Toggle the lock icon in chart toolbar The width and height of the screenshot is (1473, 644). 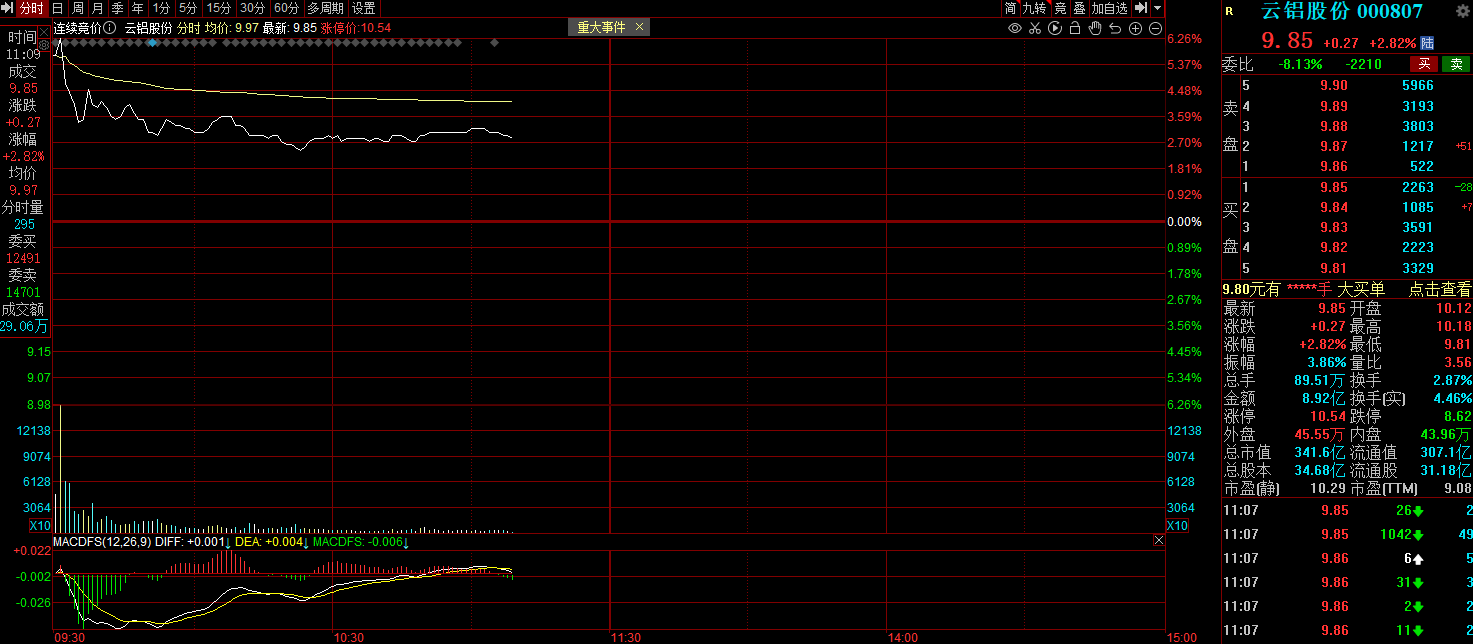pos(1076,28)
